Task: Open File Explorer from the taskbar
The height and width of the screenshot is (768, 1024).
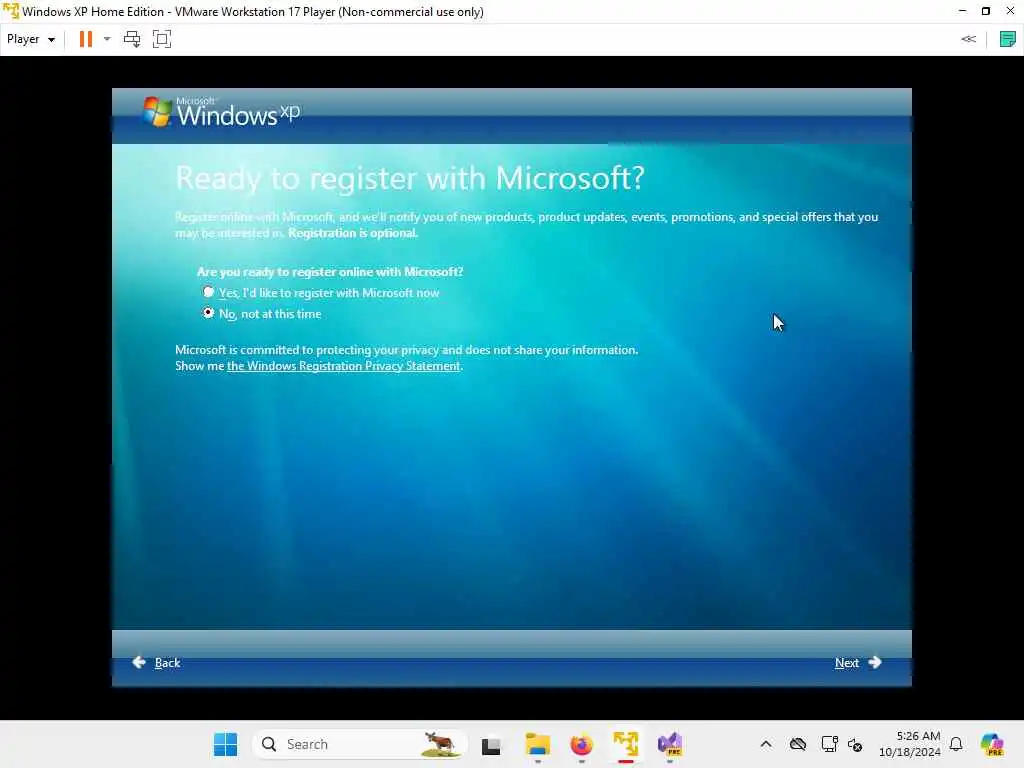Action: [537, 744]
